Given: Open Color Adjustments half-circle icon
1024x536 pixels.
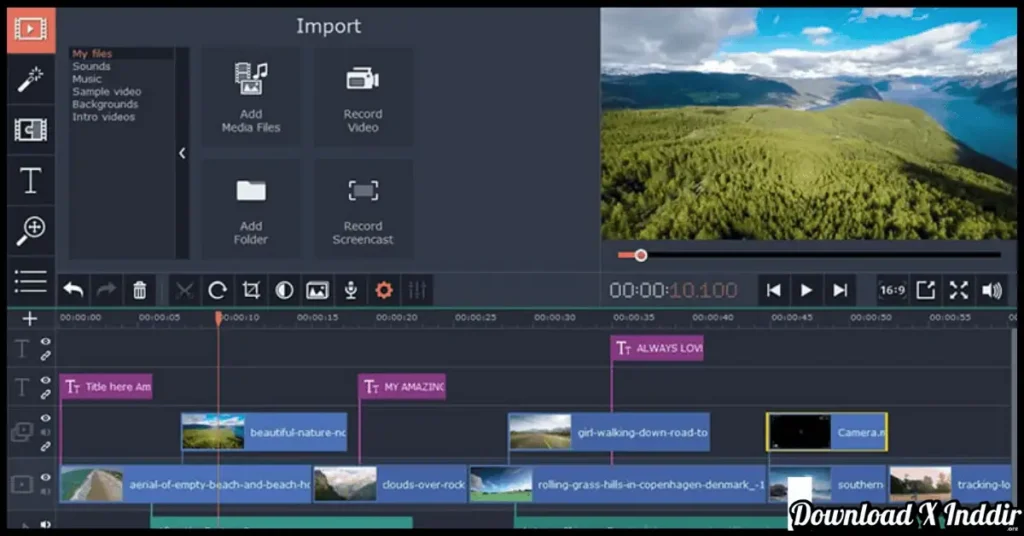Looking at the screenshot, I should 284,290.
